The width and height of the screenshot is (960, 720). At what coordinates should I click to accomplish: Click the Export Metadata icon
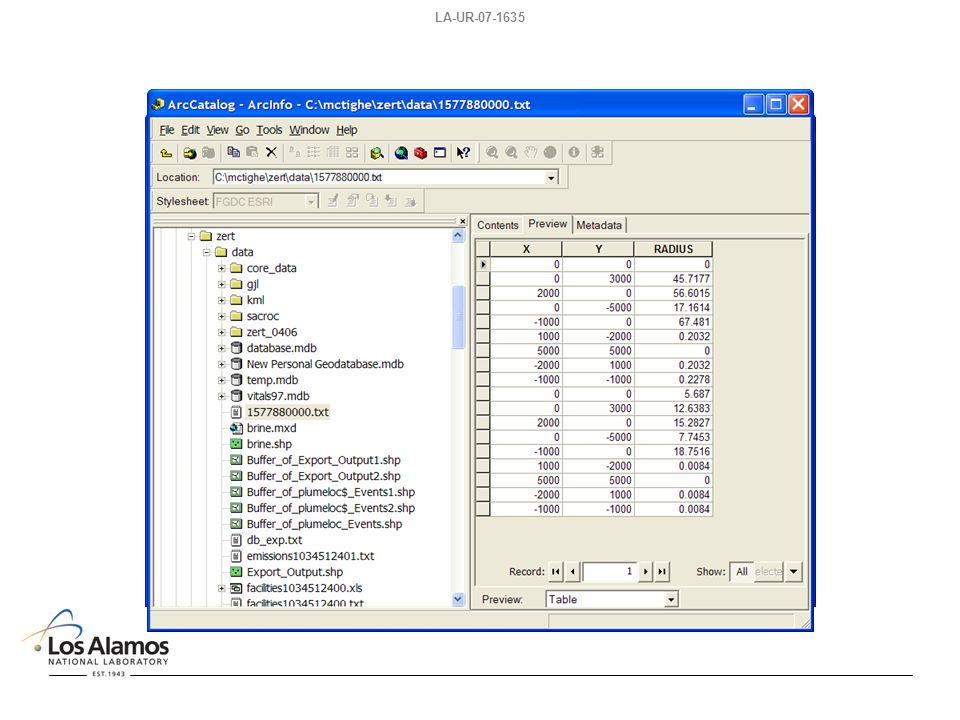point(410,201)
